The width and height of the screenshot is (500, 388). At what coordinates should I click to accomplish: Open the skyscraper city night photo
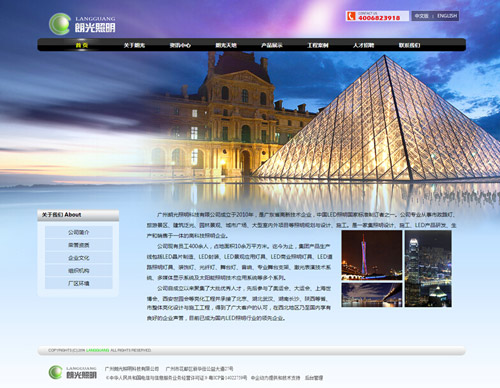coord(428,269)
